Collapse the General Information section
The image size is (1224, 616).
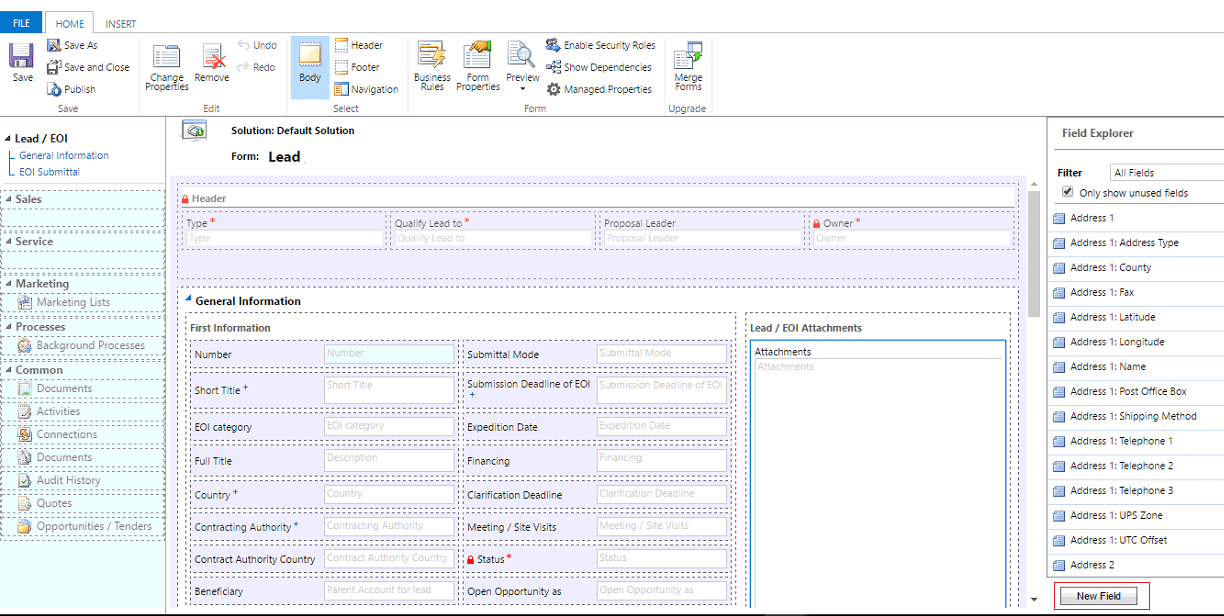point(188,301)
